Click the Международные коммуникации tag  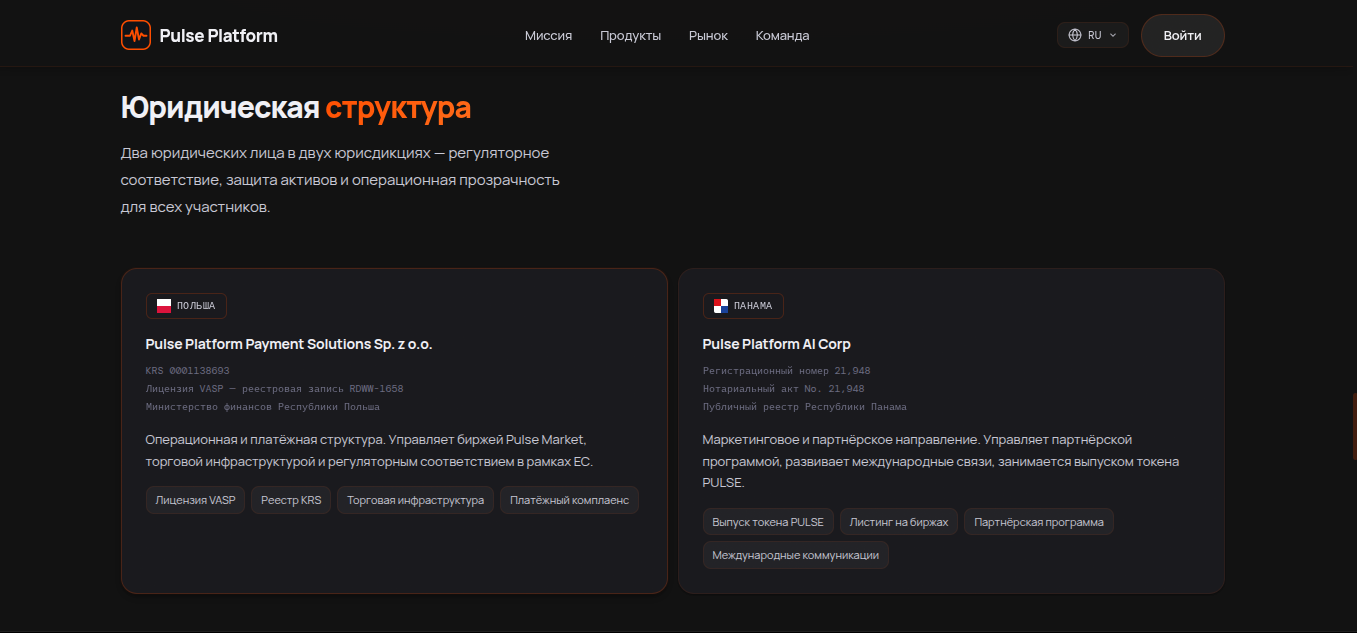tap(796, 555)
